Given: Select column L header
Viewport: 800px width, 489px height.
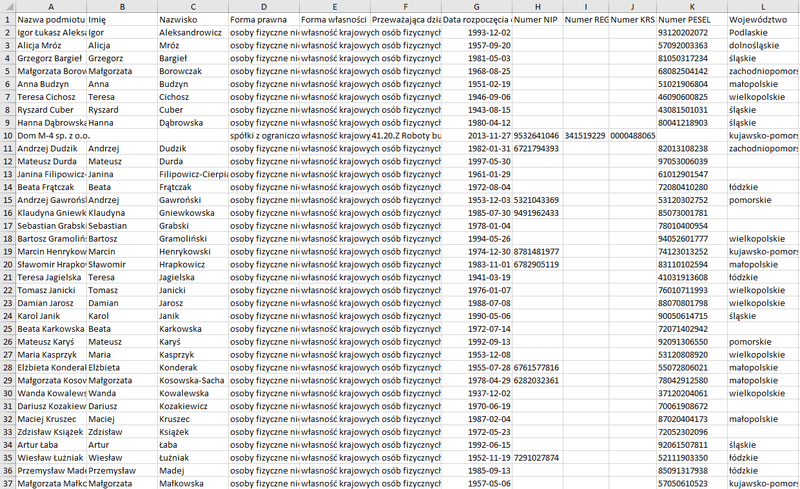Looking at the screenshot, I should coord(762,6).
